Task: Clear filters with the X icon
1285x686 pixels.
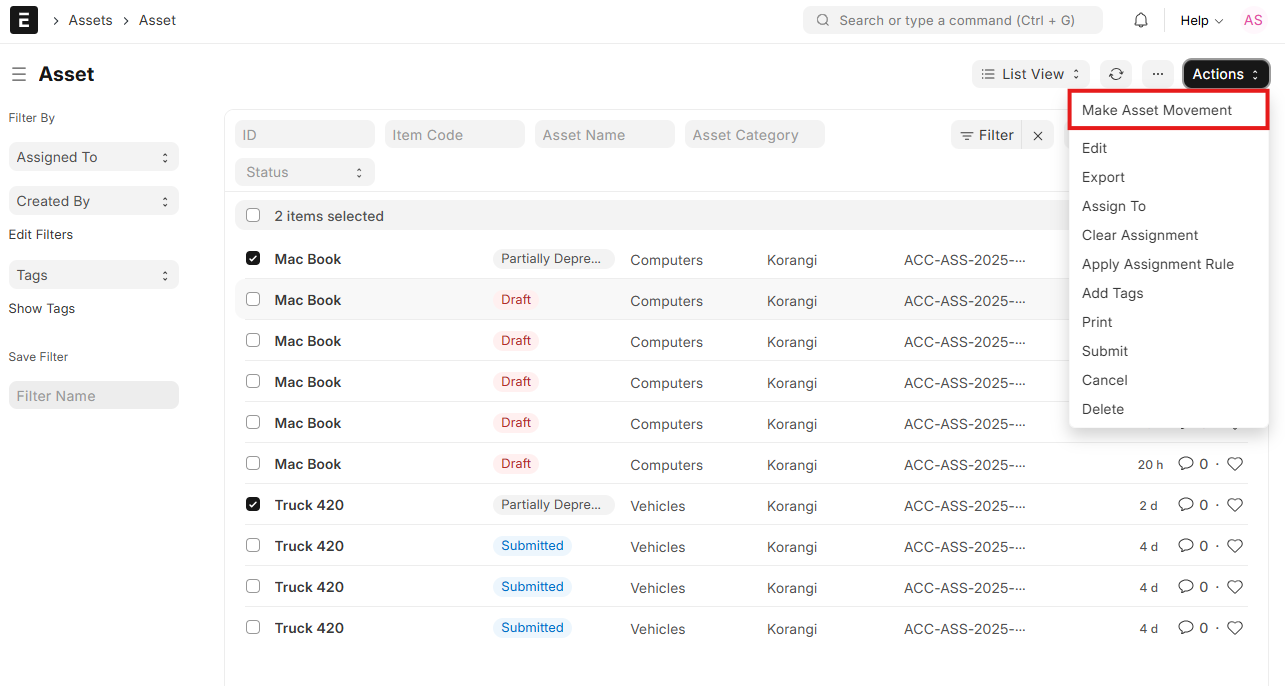Action: point(1038,135)
